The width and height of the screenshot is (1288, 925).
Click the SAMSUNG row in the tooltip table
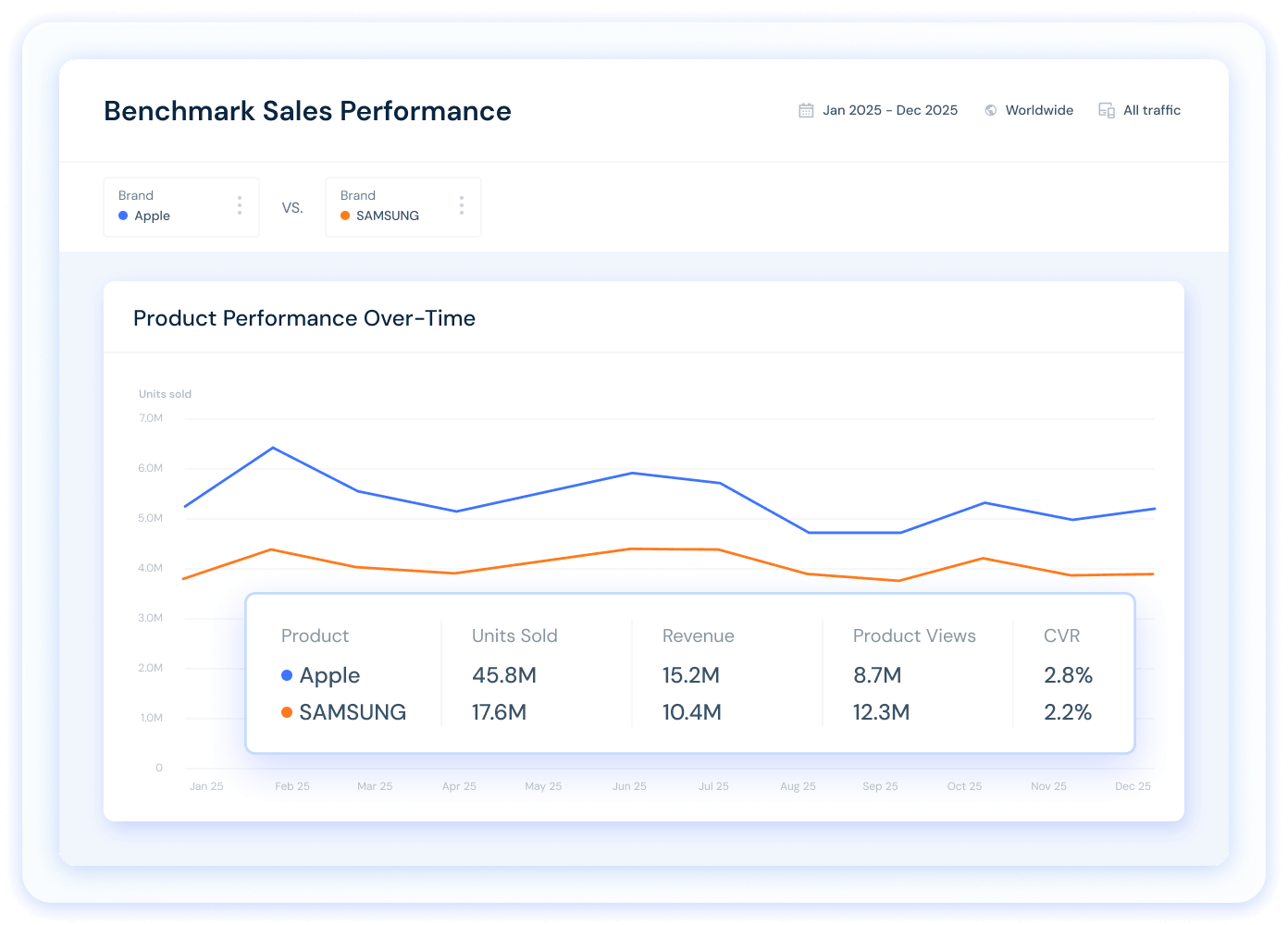[x=689, y=712]
